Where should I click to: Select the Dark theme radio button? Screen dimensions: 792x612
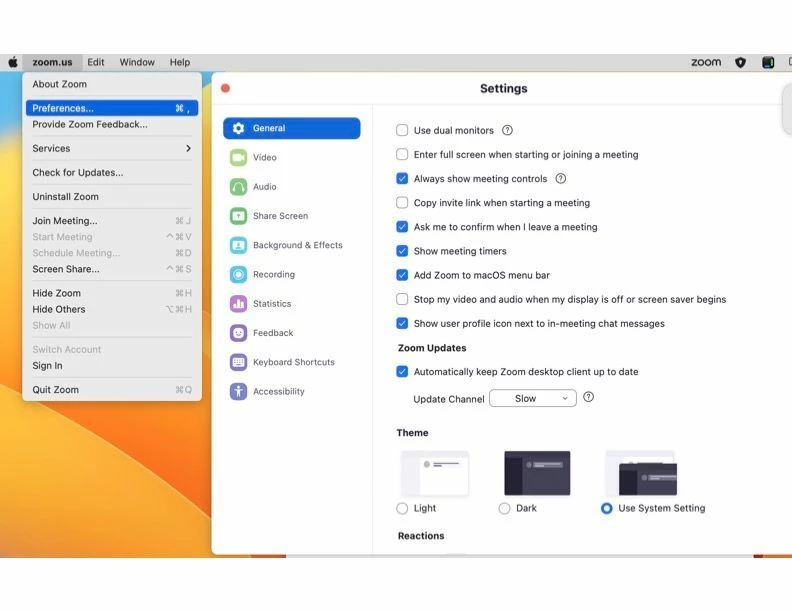(504, 508)
